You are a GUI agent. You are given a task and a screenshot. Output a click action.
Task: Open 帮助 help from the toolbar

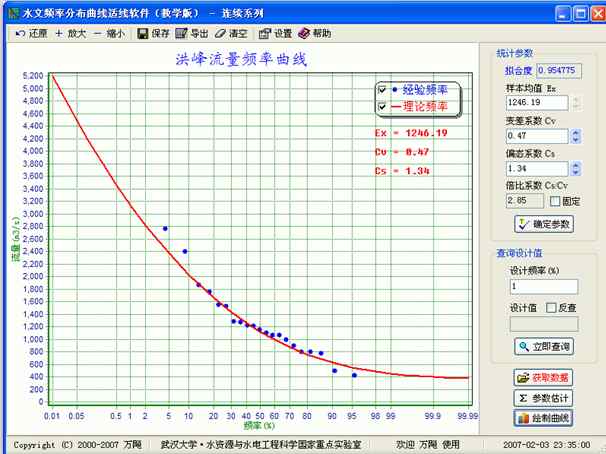(305, 33)
